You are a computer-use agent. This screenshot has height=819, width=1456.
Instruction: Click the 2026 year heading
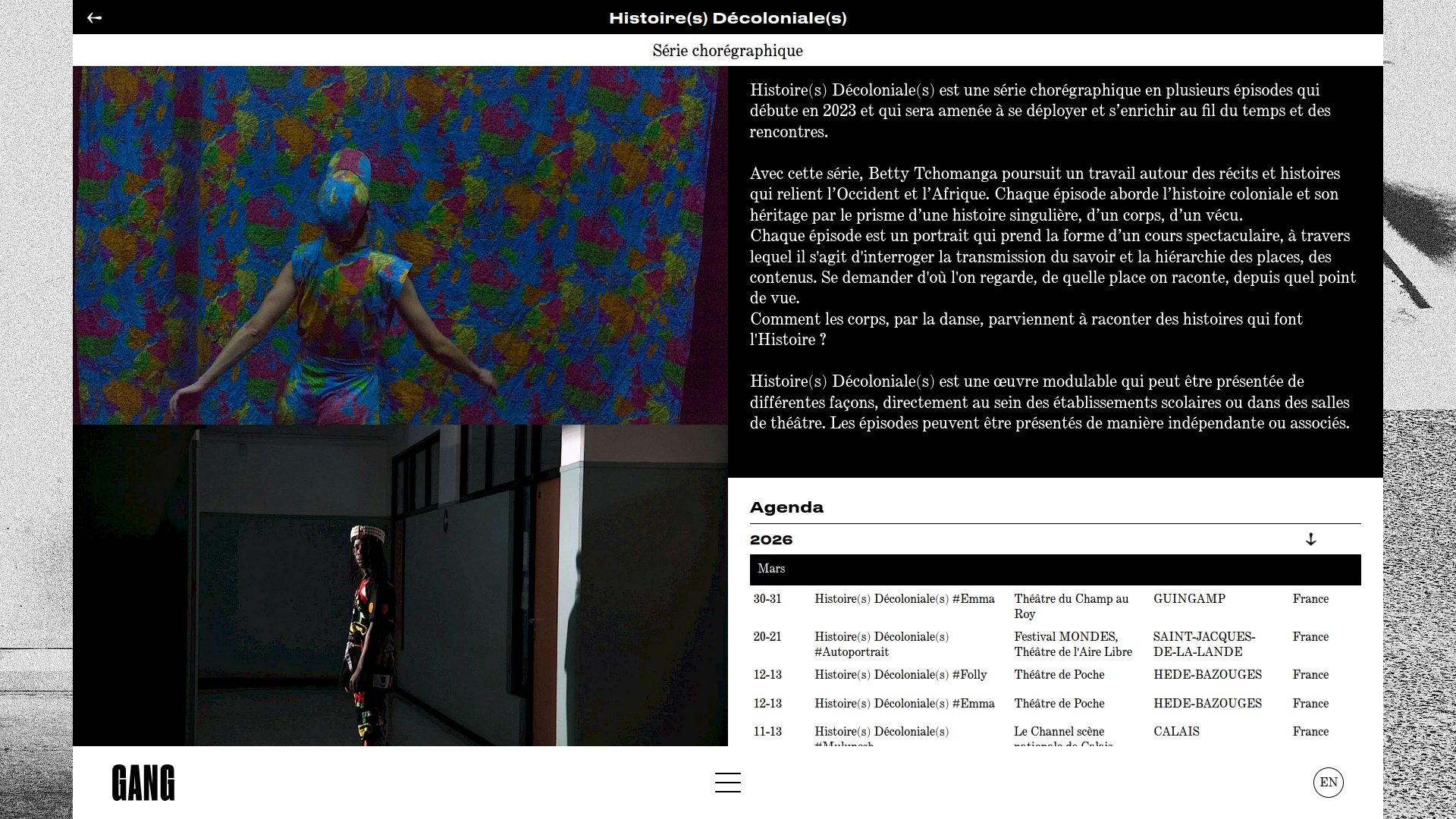click(x=771, y=540)
